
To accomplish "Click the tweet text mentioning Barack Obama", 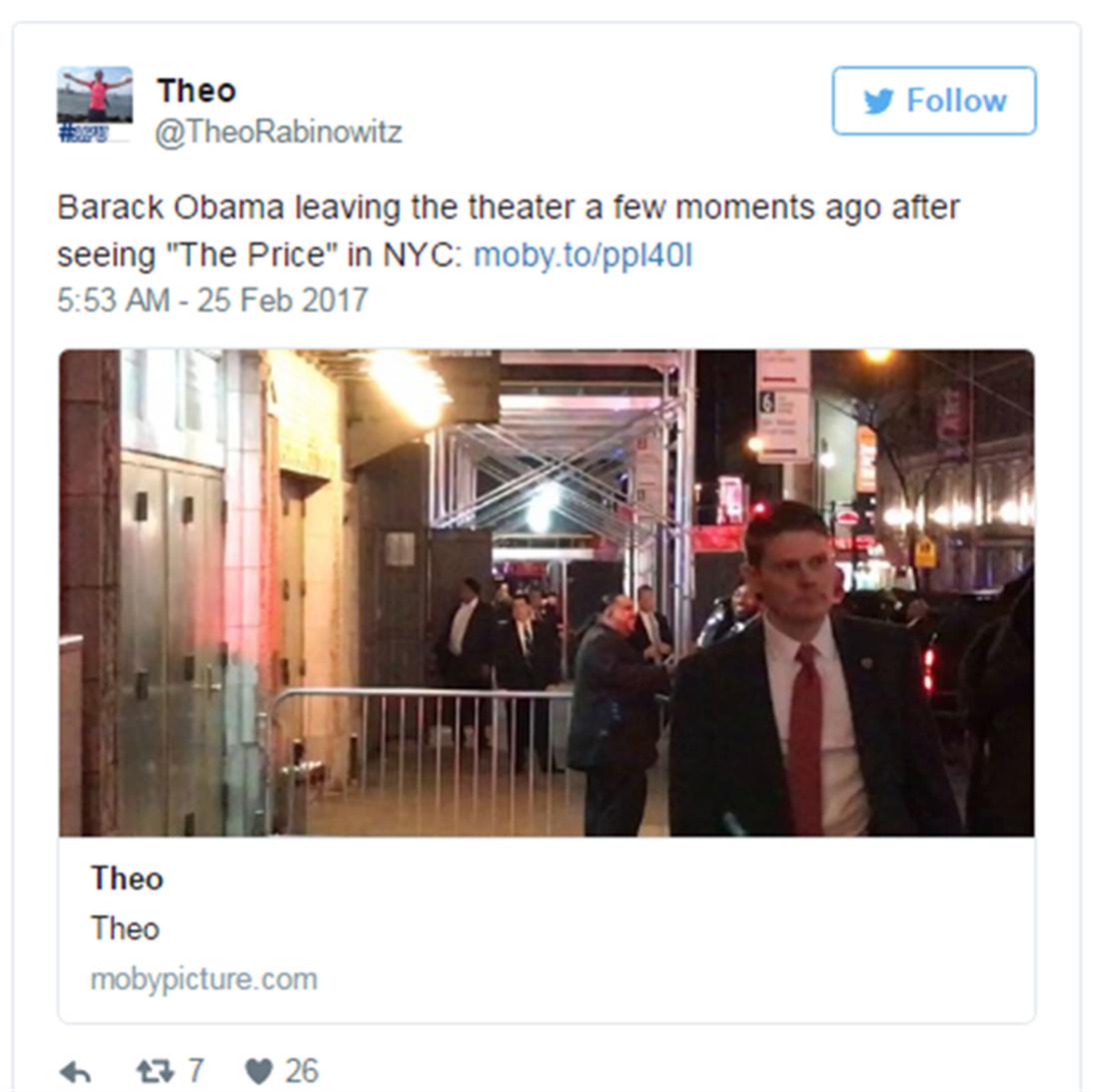I will pos(509,232).
